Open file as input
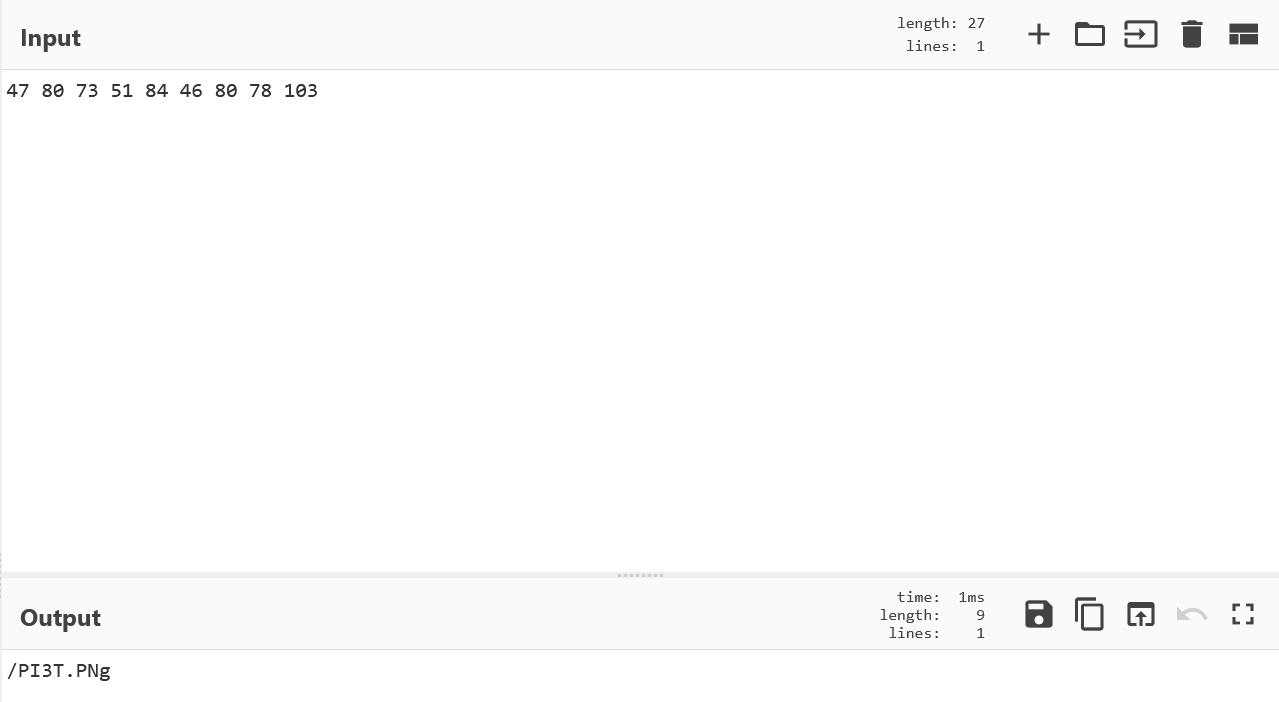 pyautogui.click(x=1141, y=35)
